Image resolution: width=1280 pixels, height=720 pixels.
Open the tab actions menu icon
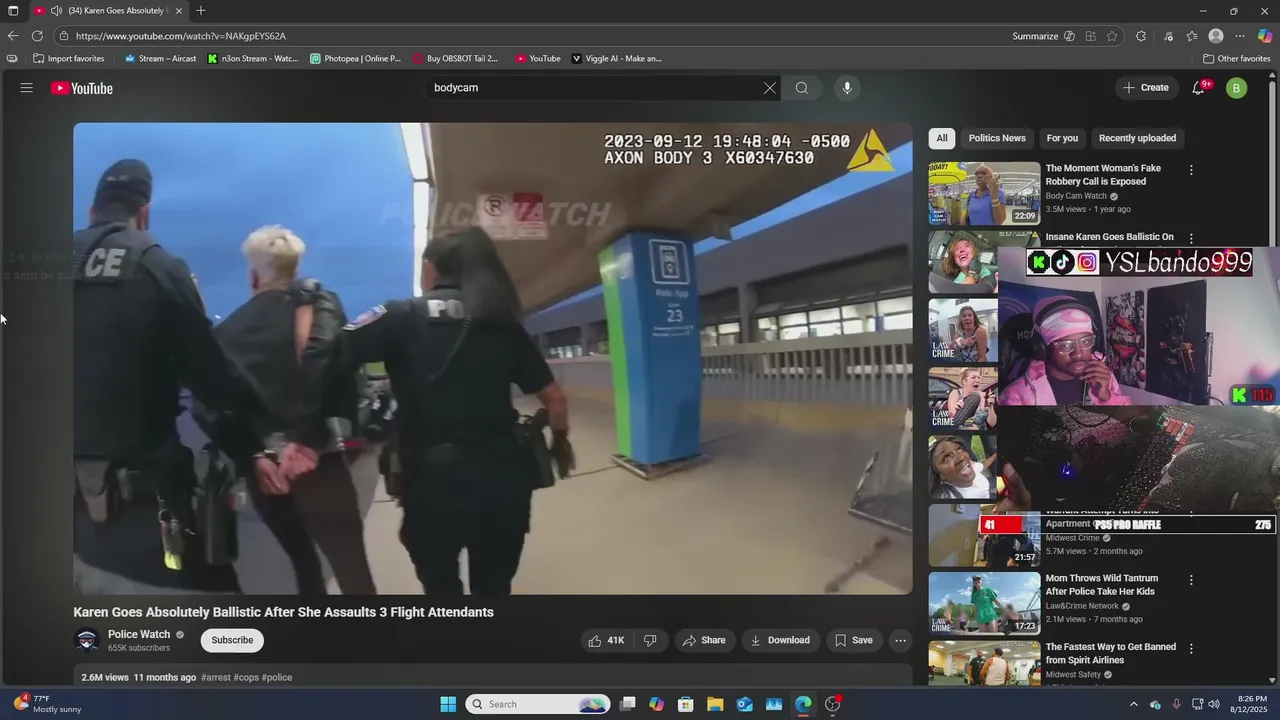point(13,11)
